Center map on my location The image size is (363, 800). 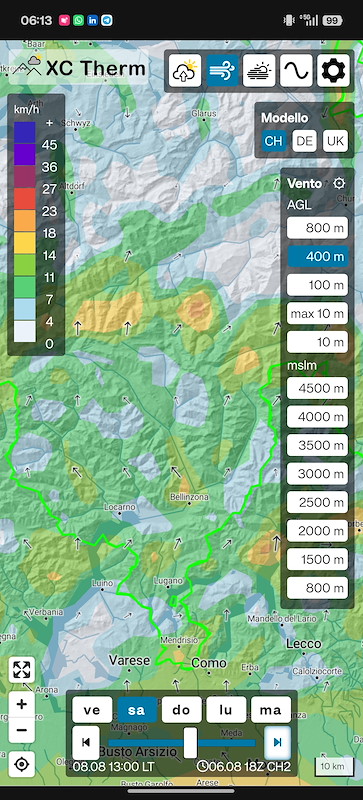coord(22,764)
